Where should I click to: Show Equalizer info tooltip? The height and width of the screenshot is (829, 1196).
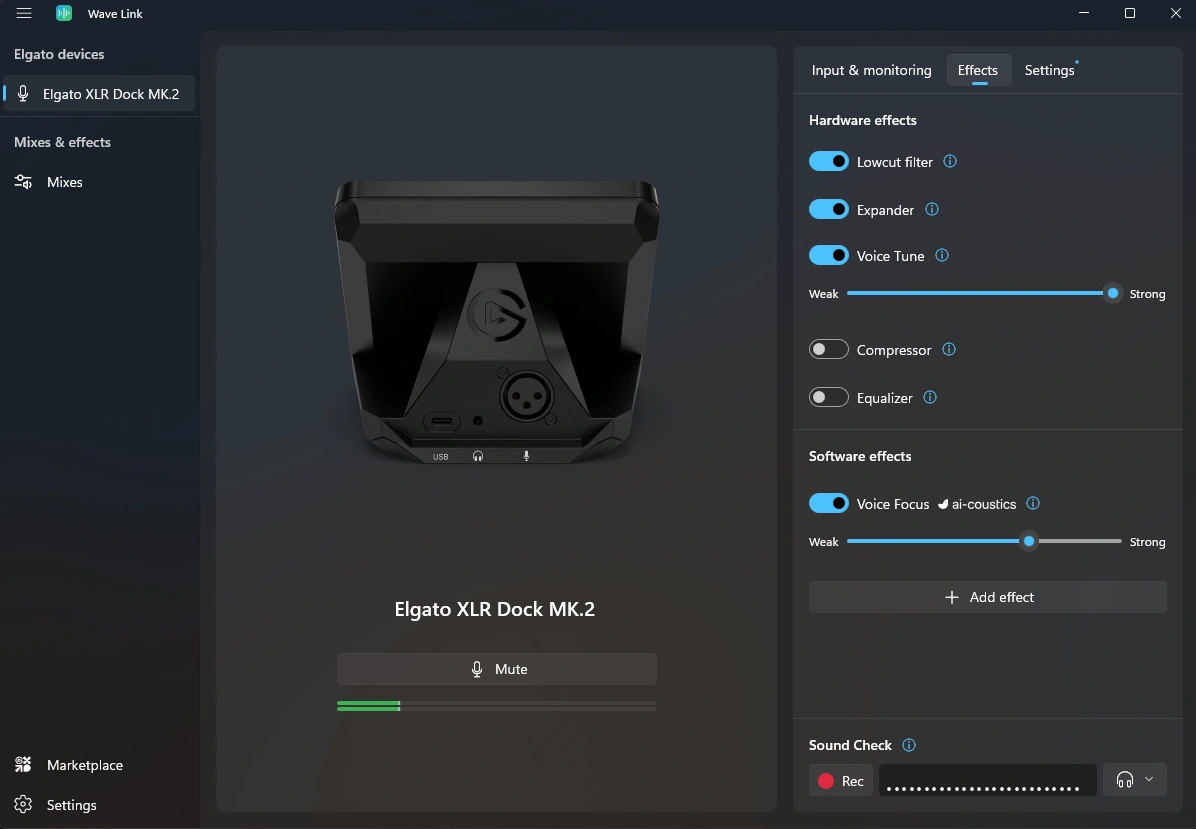pos(930,398)
